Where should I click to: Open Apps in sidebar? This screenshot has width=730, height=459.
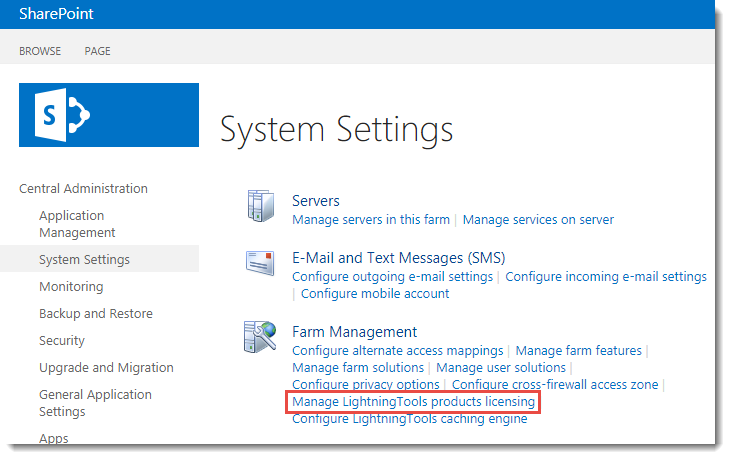(54, 438)
